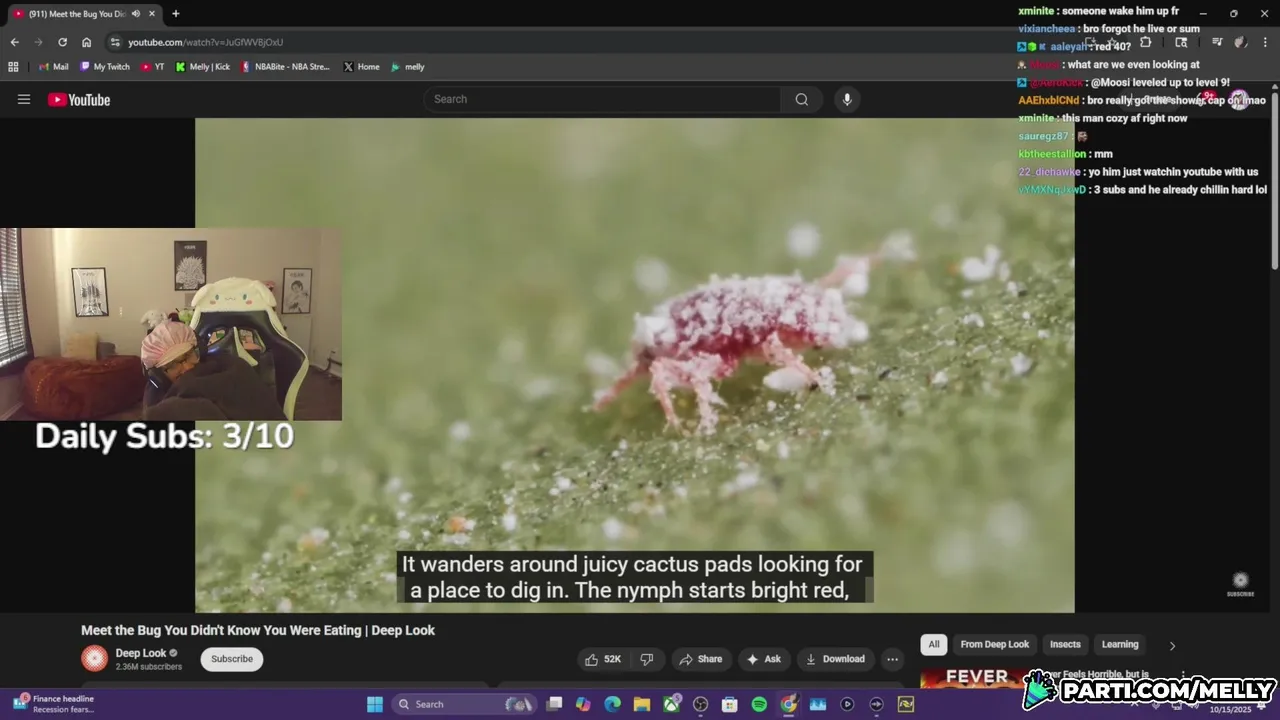The image size is (1280, 720).
Task: Click the Share button
Action: [x=700, y=659]
